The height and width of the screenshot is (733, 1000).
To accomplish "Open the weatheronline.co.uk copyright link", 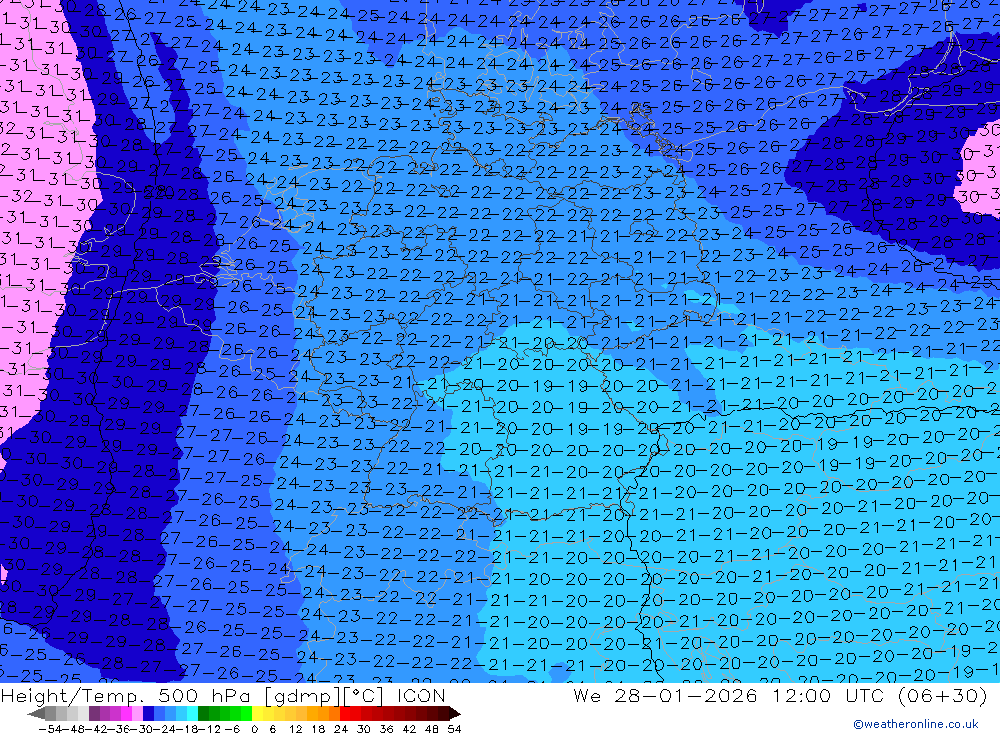I will (916, 723).
